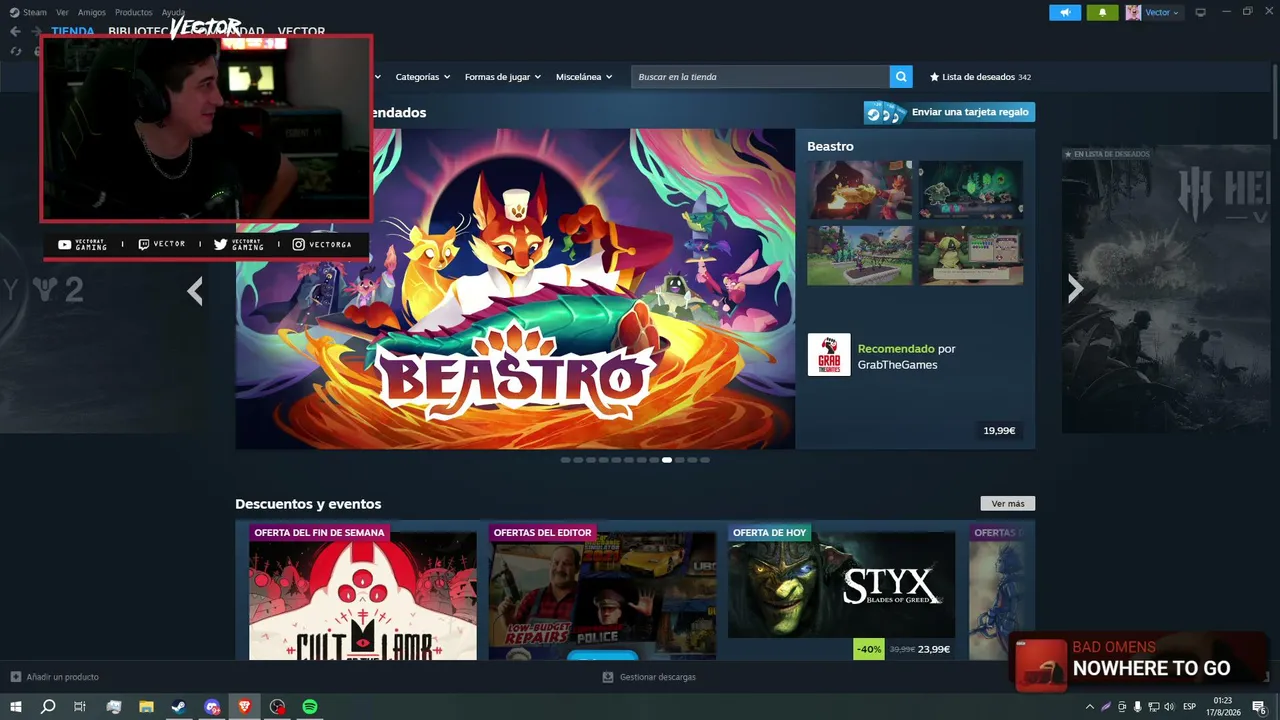This screenshot has width=1280, height=720.
Task: Open File Explorer from the taskbar
Action: tap(146, 707)
